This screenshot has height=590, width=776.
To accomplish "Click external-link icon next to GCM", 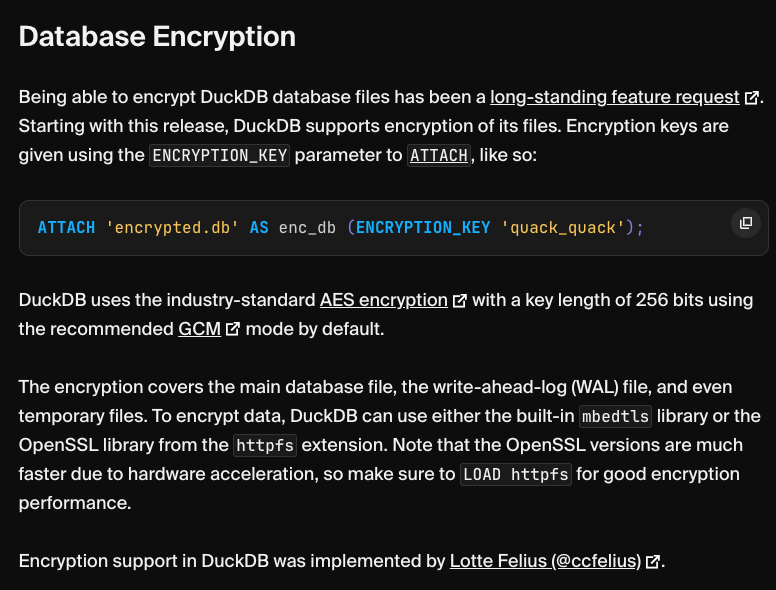I will click(233, 329).
